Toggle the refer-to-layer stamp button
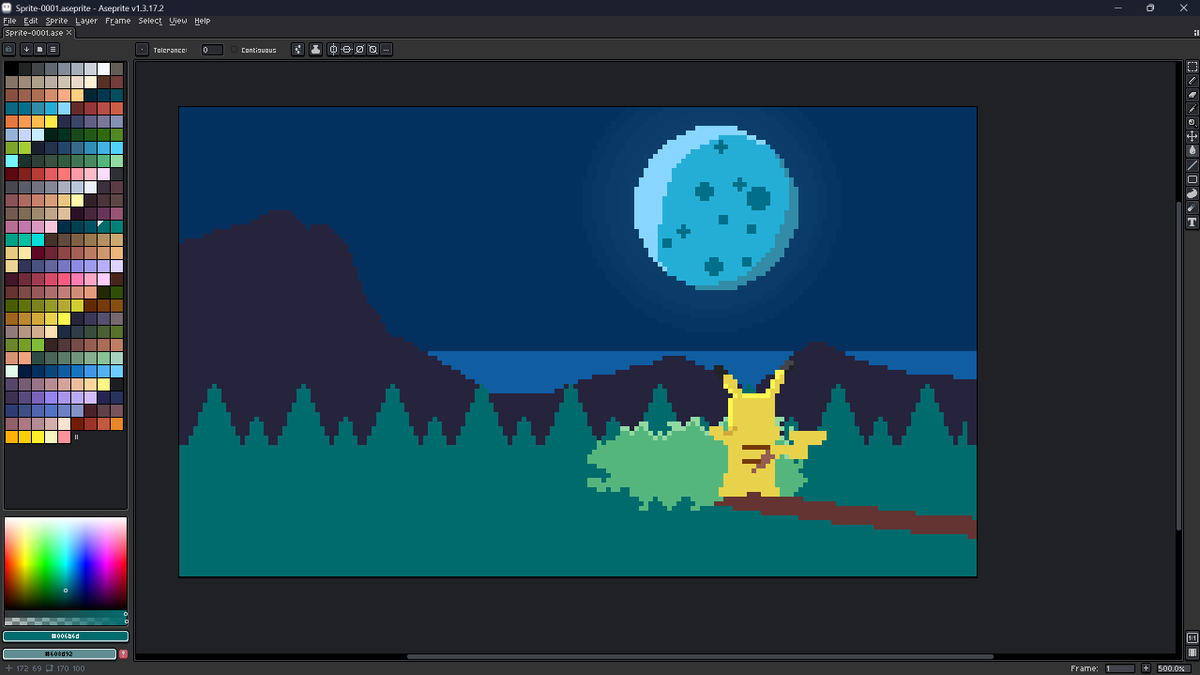The height and width of the screenshot is (675, 1200). point(316,49)
